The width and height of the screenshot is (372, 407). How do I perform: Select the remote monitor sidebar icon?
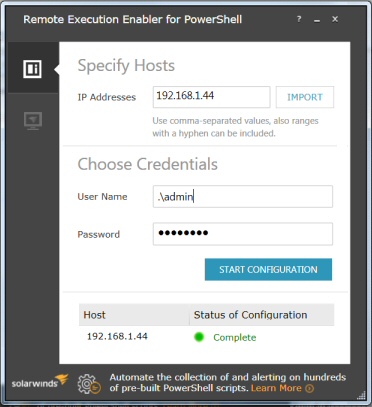[x=33, y=120]
